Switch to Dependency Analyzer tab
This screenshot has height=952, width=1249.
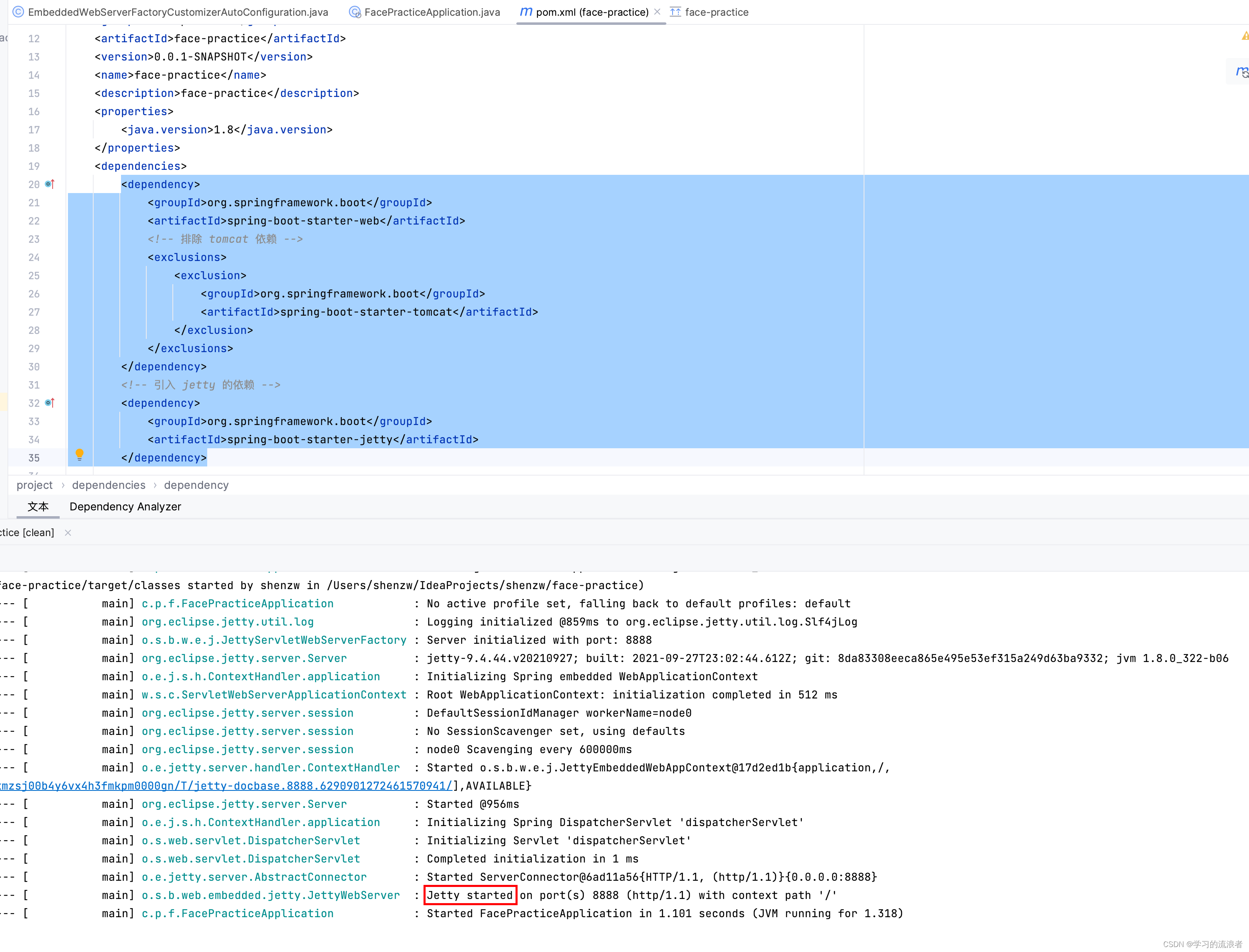(125, 507)
